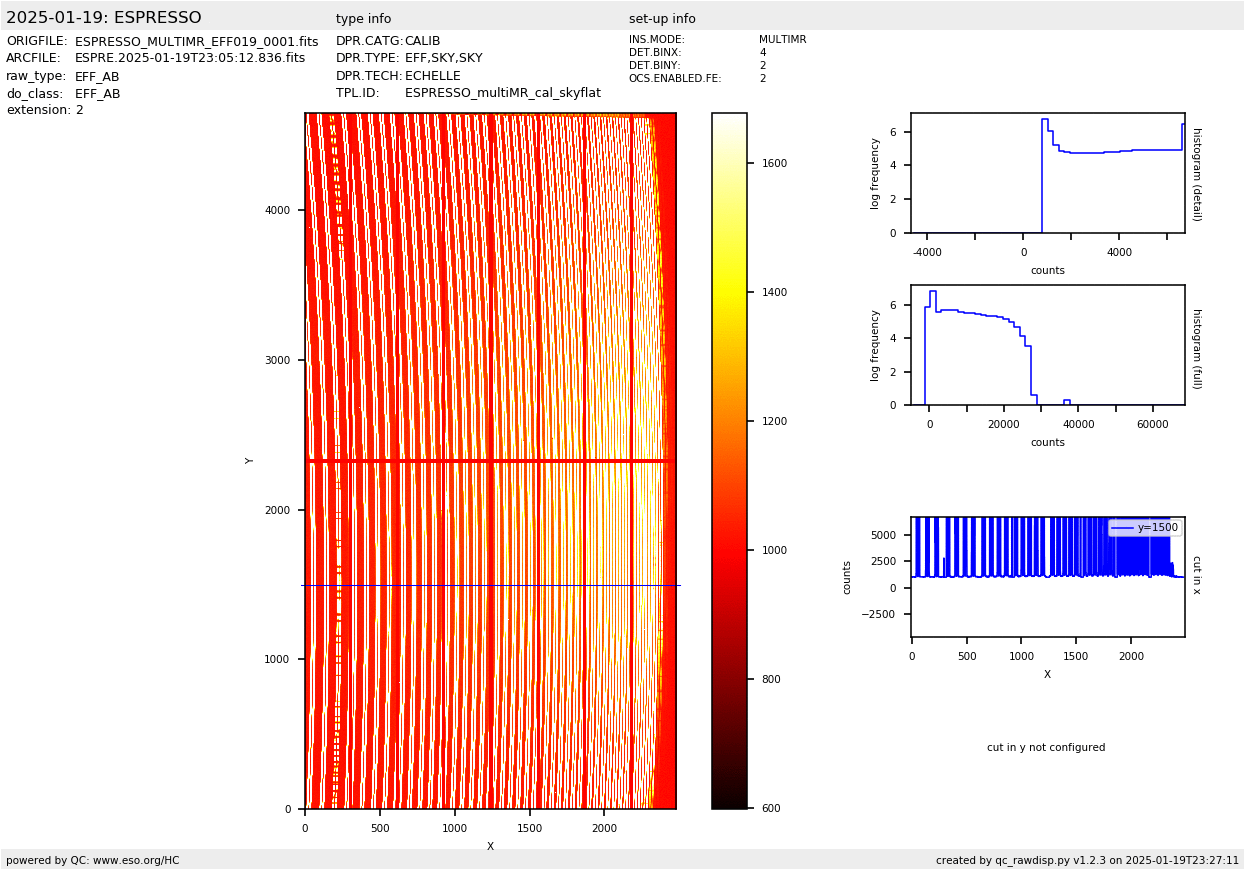Click the 'cut in y not configured' text
This screenshot has height=870, width=1245.
click(x=1045, y=748)
